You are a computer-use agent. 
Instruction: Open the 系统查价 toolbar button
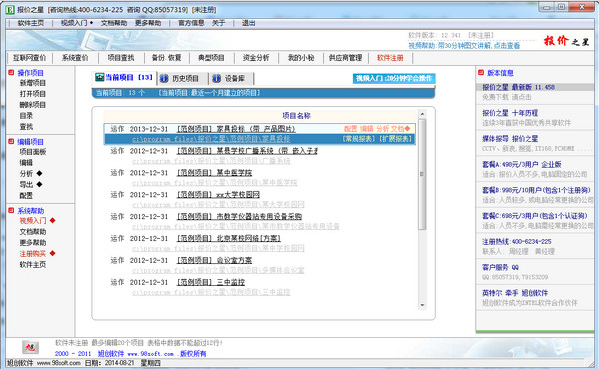(75, 58)
